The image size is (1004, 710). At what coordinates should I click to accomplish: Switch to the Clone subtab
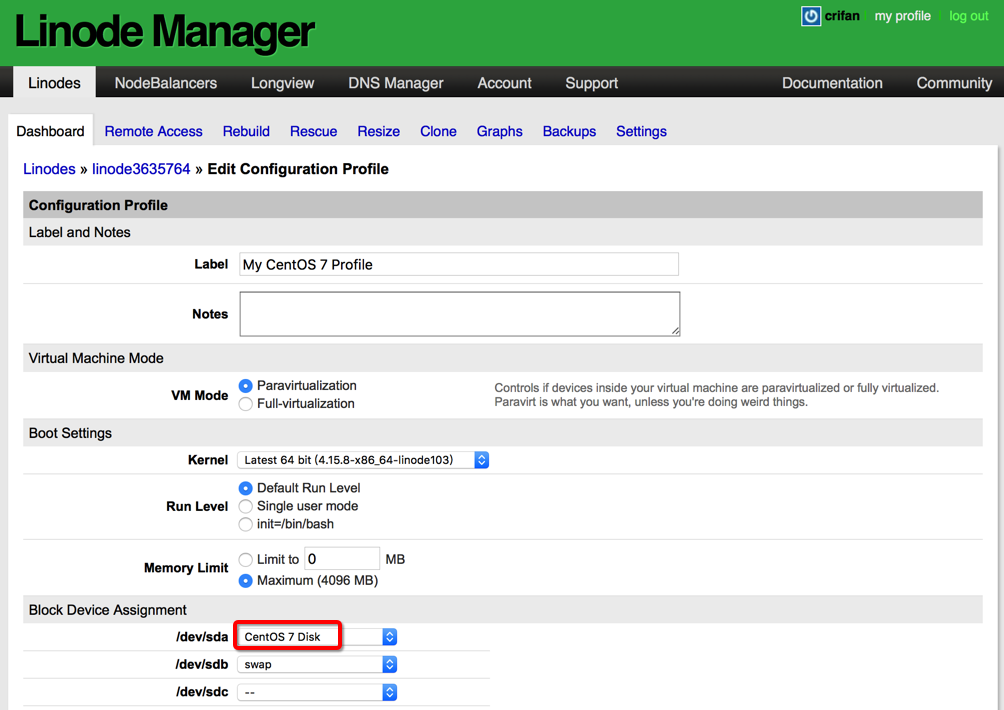pyautogui.click(x=438, y=131)
